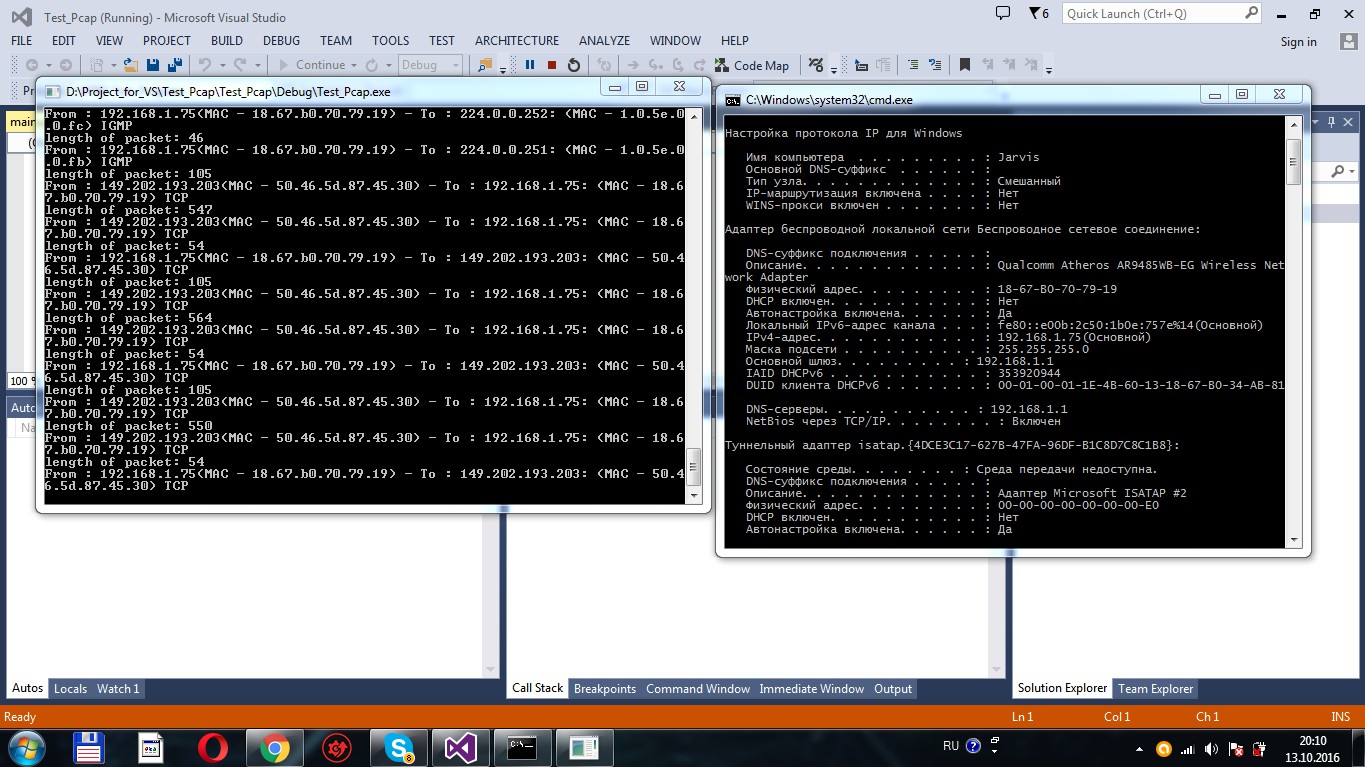Switch to the Call Stack tab
This screenshot has width=1365, height=767.
[x=538, y=688]
